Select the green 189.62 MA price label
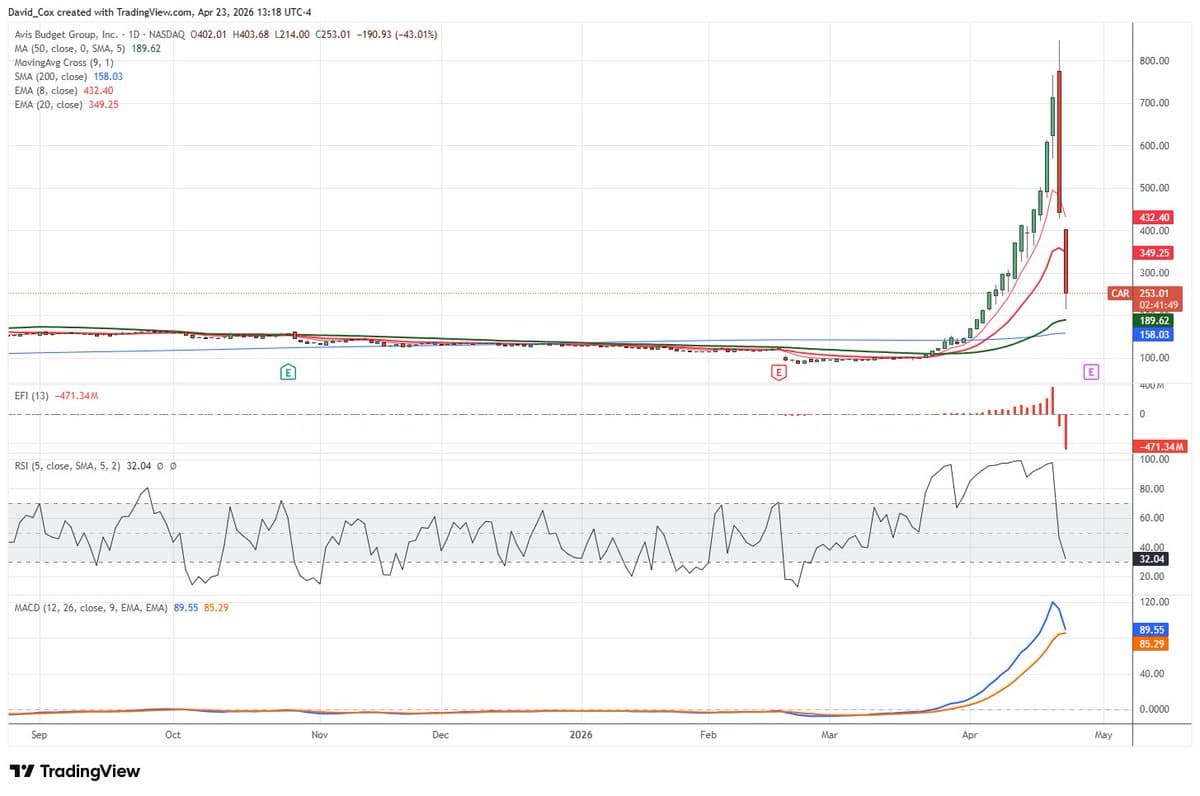This screenshot has width=1200, height=796. point(1153,320)
